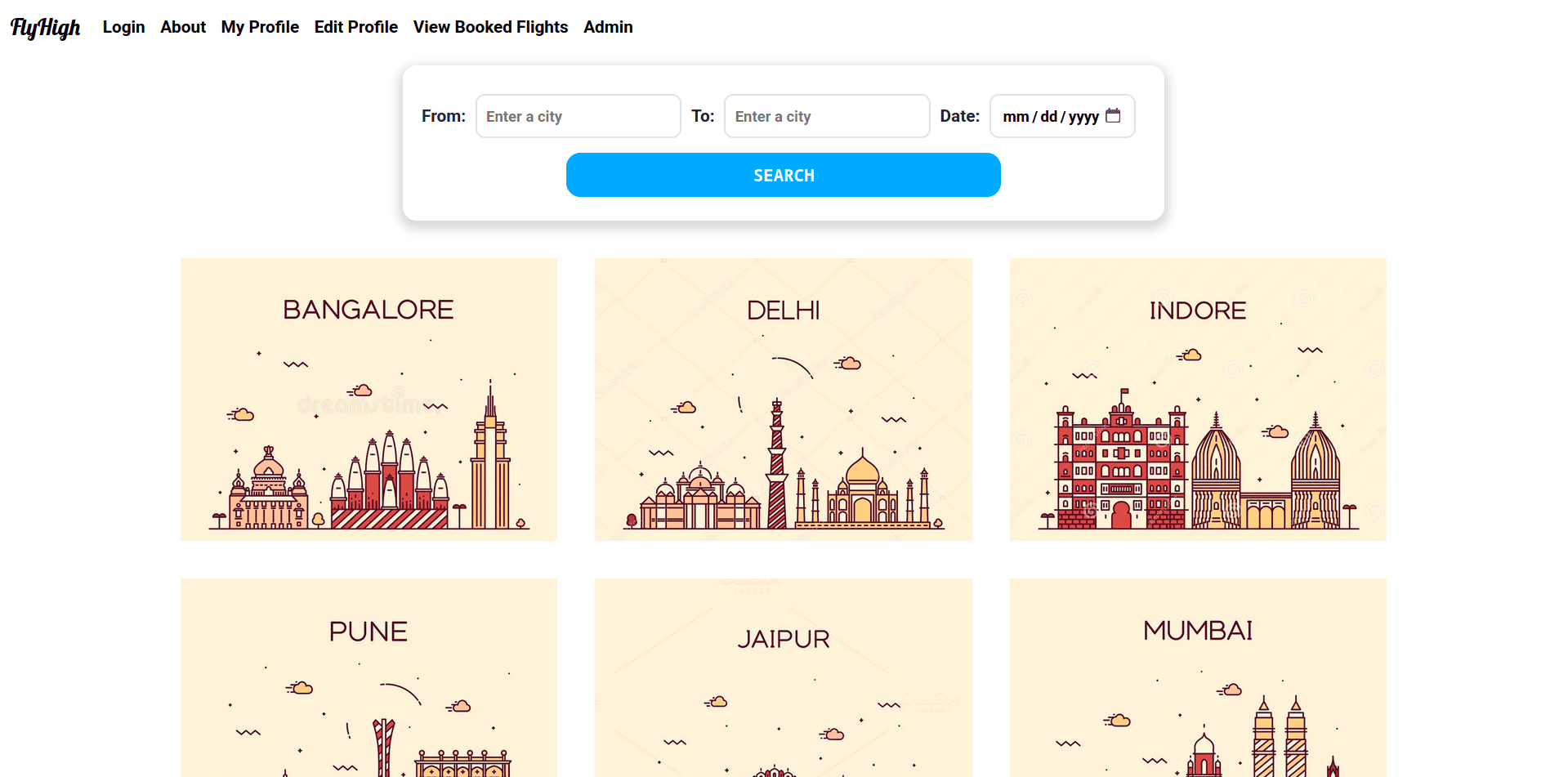Screen dimensions: 1568x777
Task: Select Edit Profile in navigation
Action: point(356,27)
